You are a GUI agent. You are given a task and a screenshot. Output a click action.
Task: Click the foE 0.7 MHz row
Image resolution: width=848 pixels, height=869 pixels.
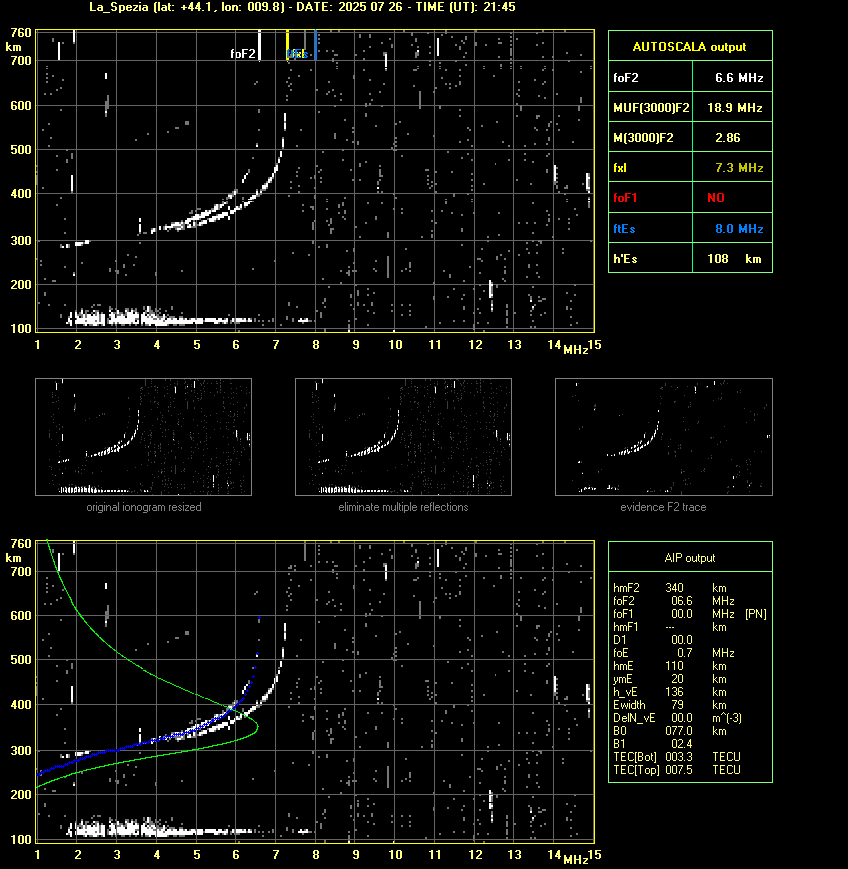coord(674,653)
